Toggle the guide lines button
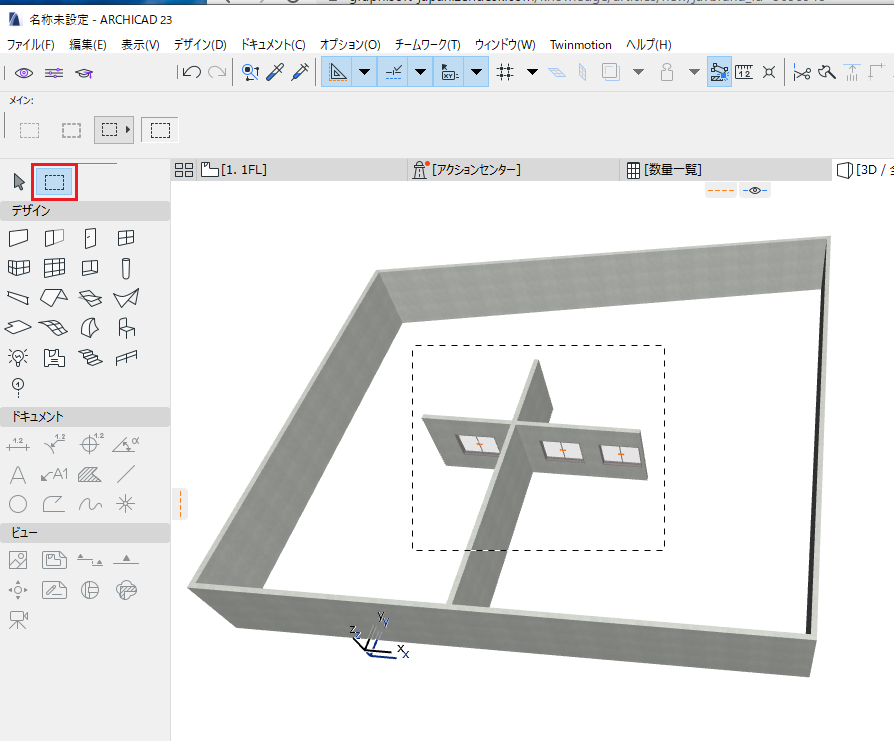Image resolution: width=894 pixels, height=741 pixels. click(337, 72)
